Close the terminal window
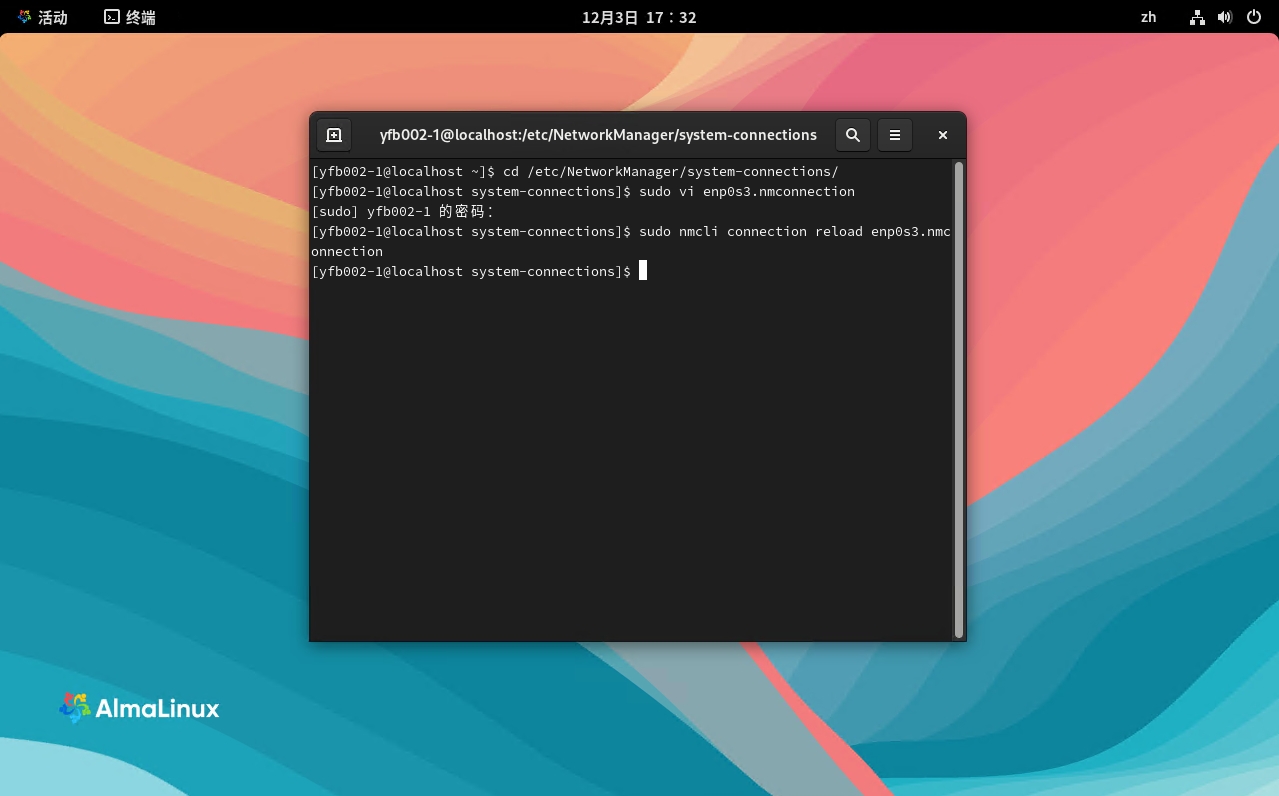1279x796 pixels. point(942,135)
